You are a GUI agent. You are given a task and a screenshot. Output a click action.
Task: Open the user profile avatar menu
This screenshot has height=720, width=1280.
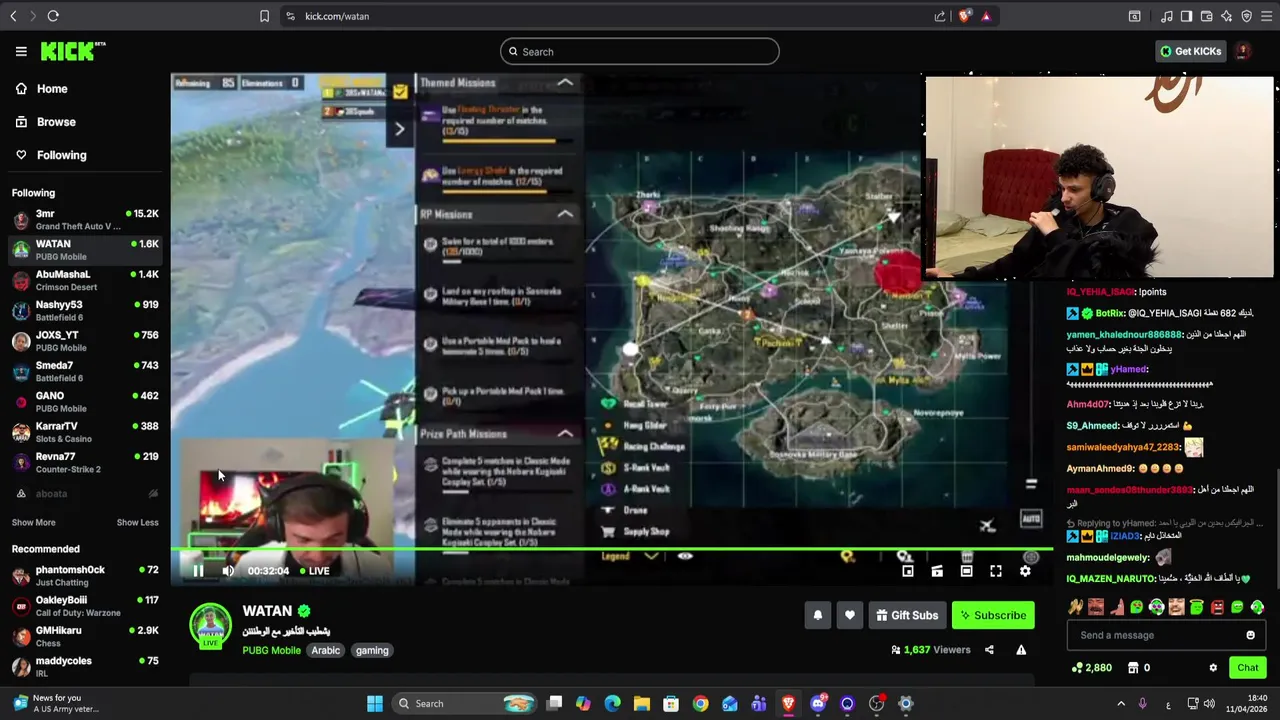pos(1242,51)
